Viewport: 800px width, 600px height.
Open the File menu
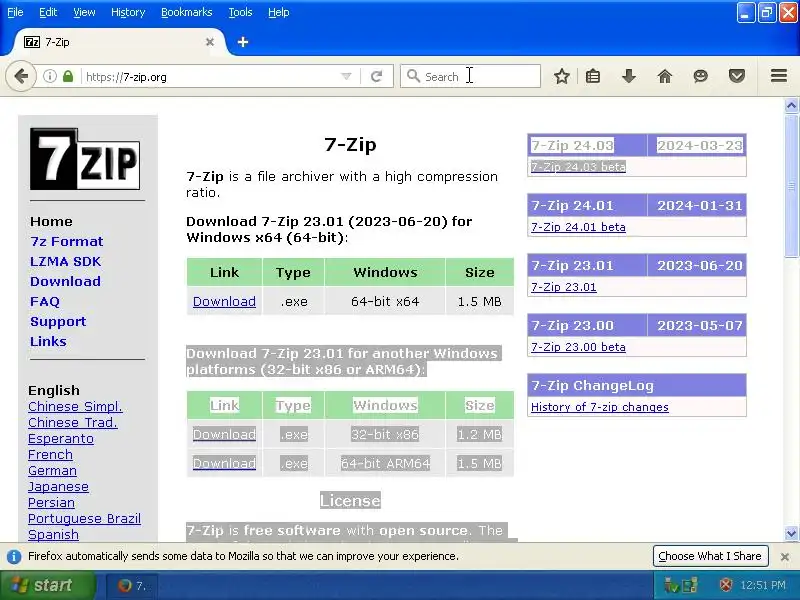(x=15, y=12)
